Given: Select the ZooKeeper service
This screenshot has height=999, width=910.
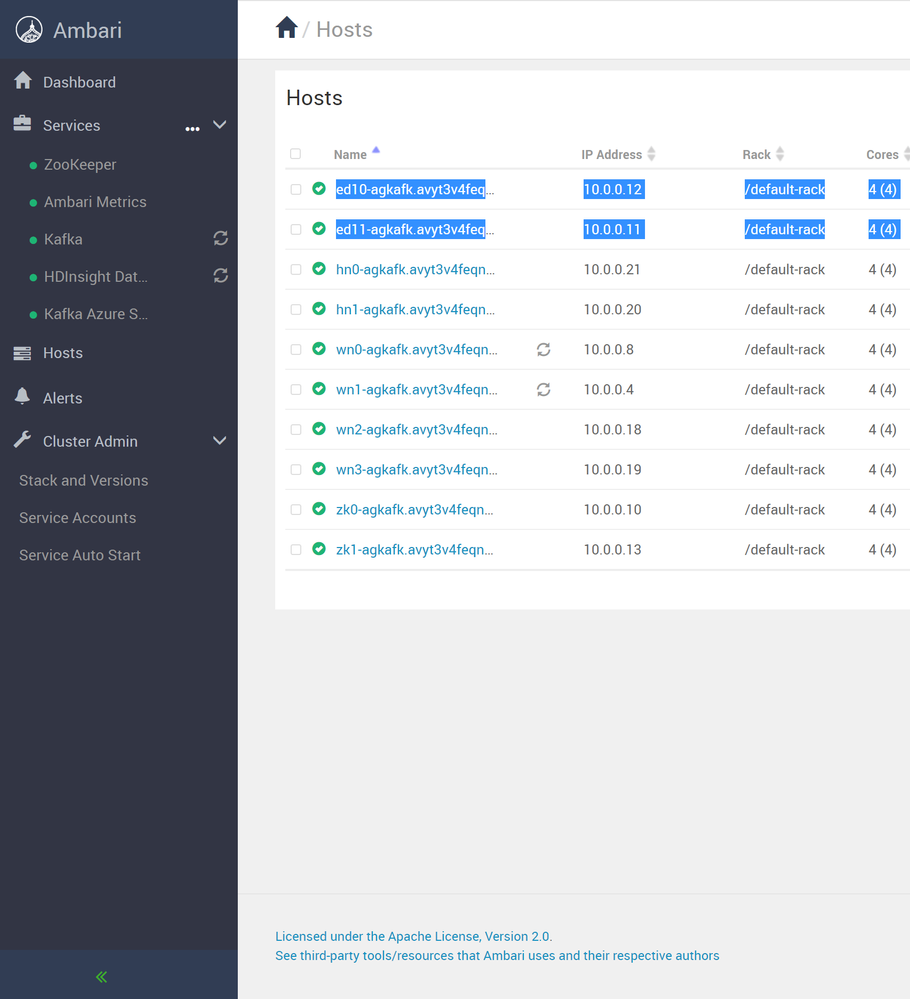Looking at the screenshot, I should pyautogui.click(x=80, y=164).
